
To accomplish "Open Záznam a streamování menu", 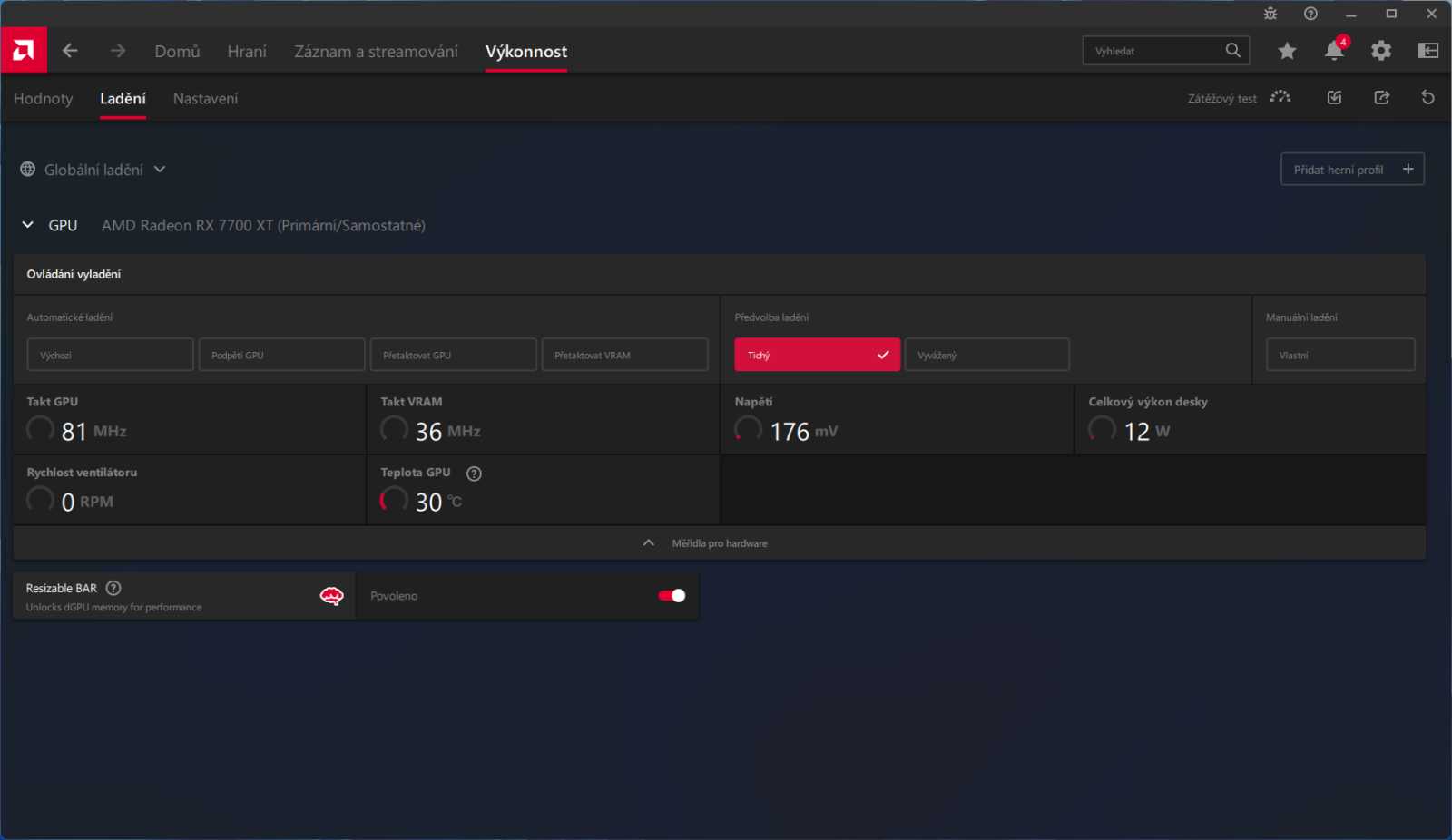I will pos(376,52).
